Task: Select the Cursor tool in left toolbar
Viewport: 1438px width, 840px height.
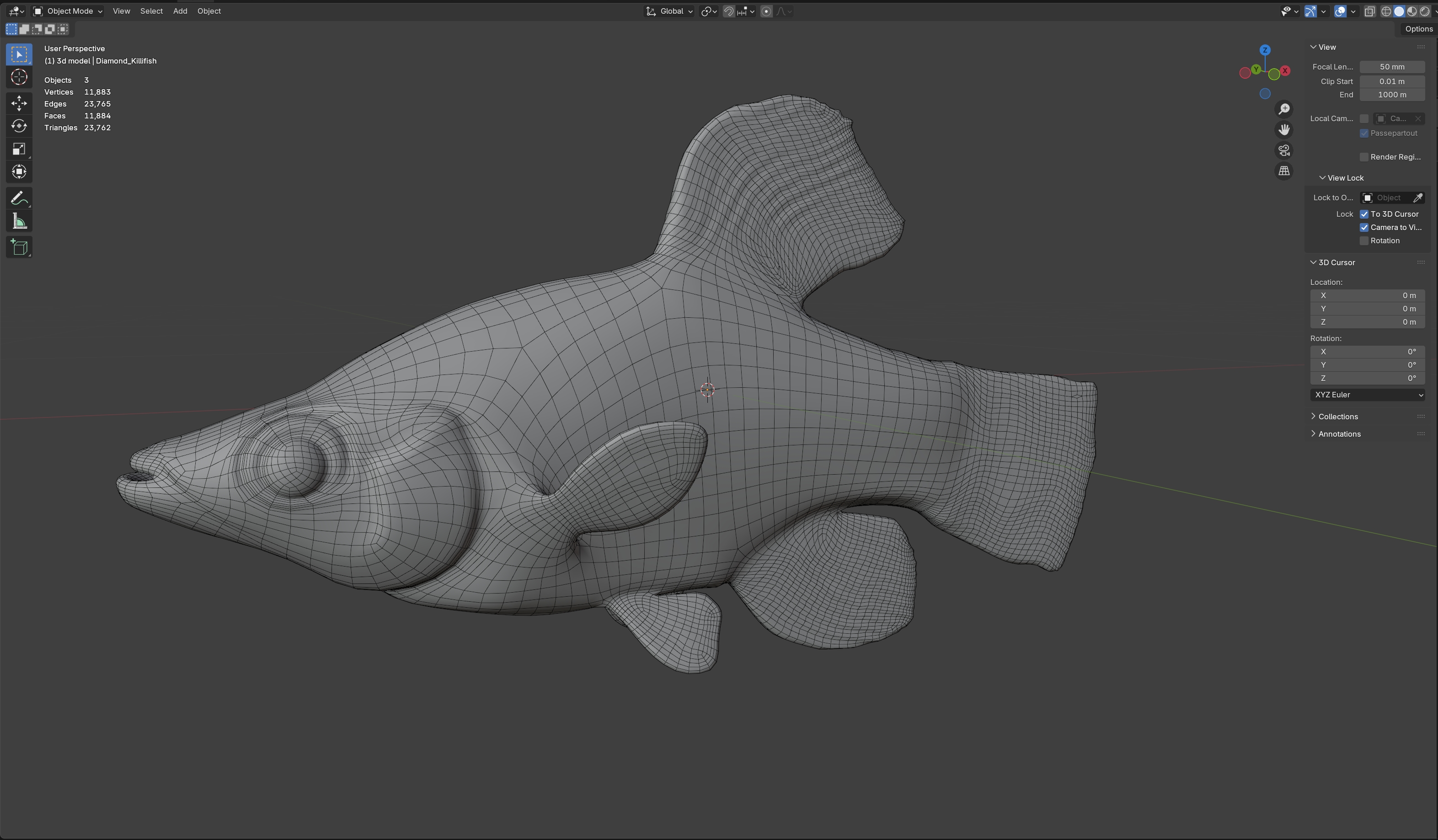Action: [x=19, y=77]
